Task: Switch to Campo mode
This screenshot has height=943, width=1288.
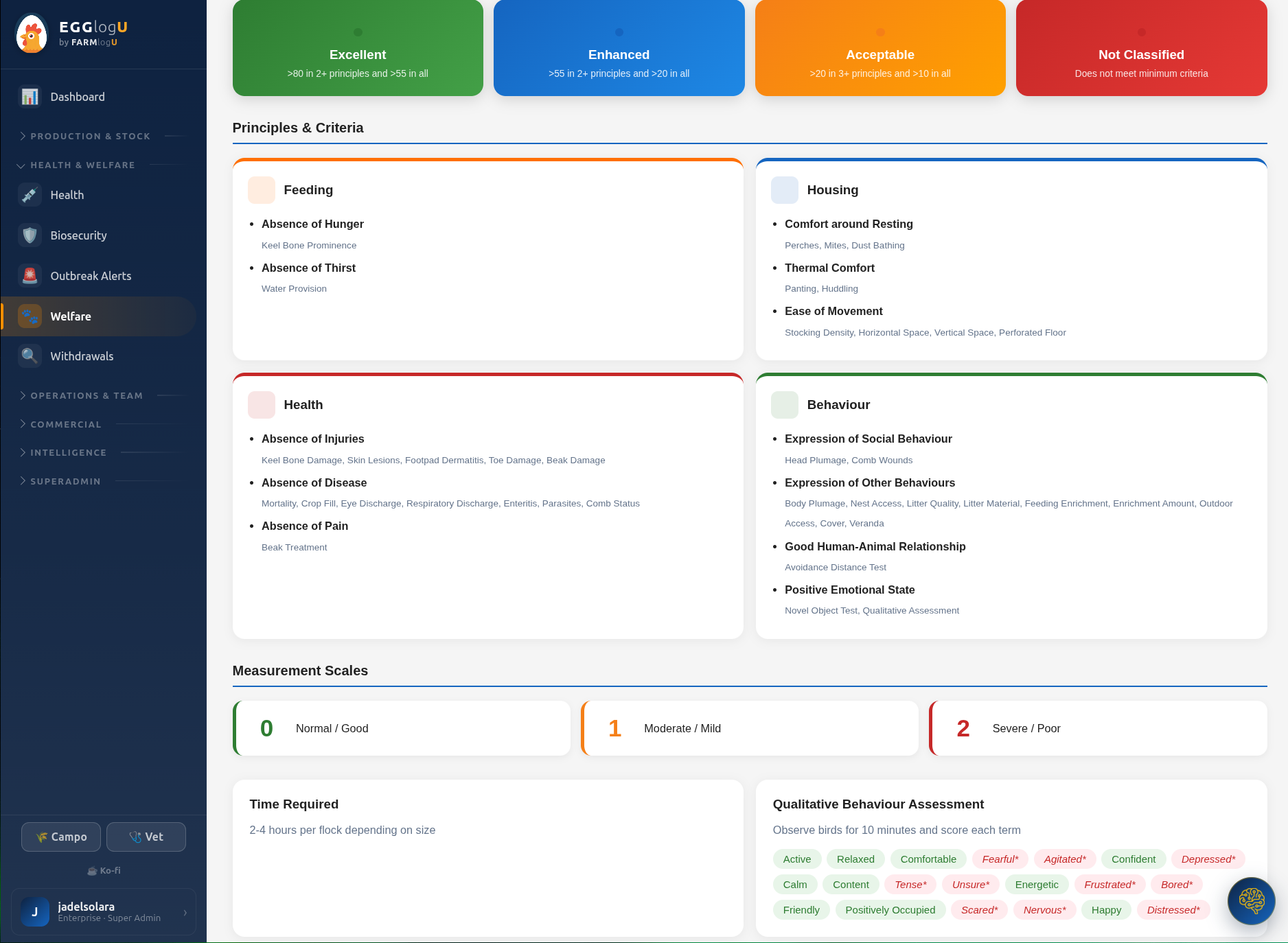Action: coord(61,837)
